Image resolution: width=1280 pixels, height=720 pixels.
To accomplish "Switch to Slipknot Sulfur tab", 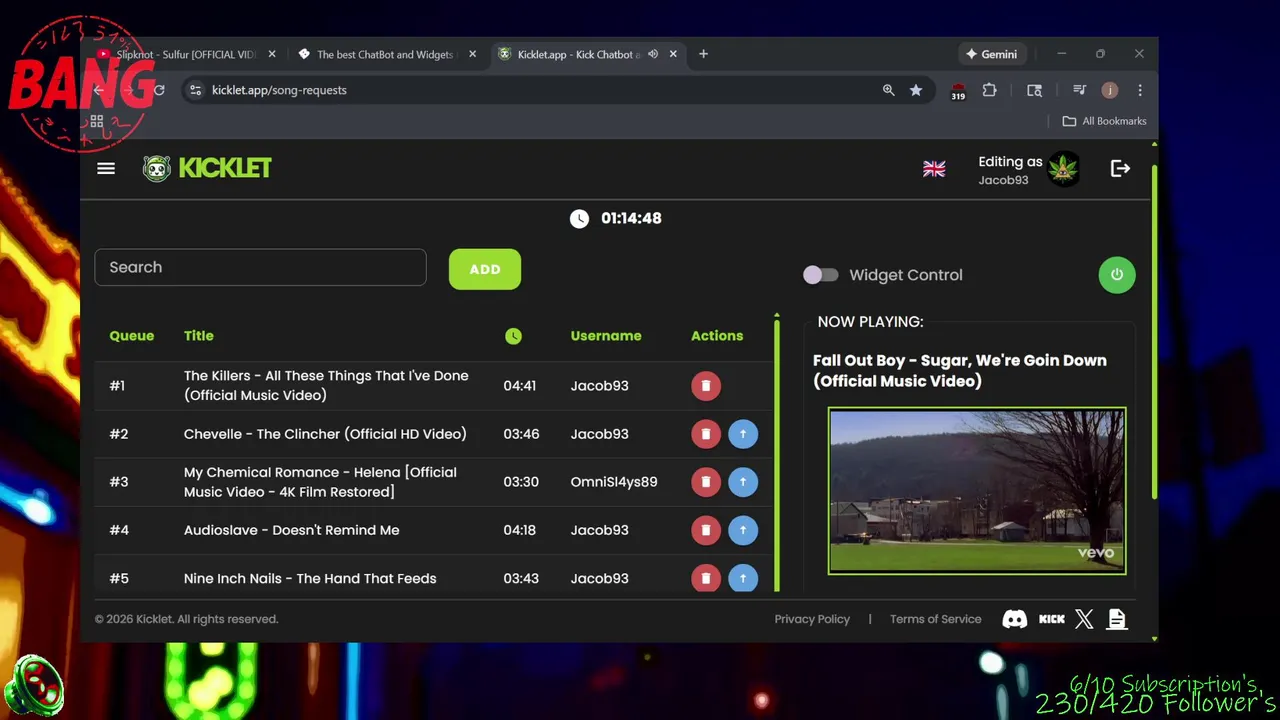I will click(185, 54).
